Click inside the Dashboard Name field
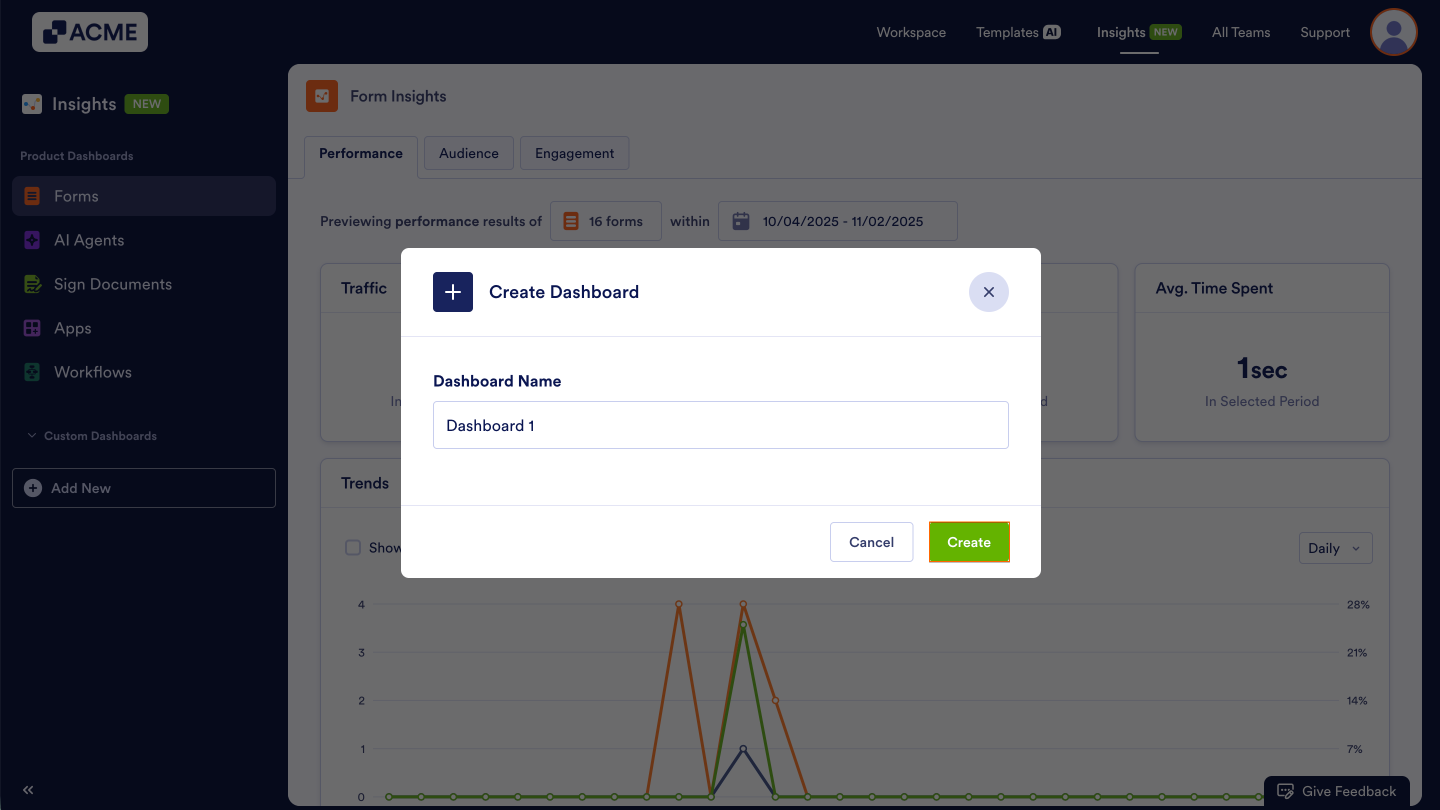 click(x=720, y=424)
